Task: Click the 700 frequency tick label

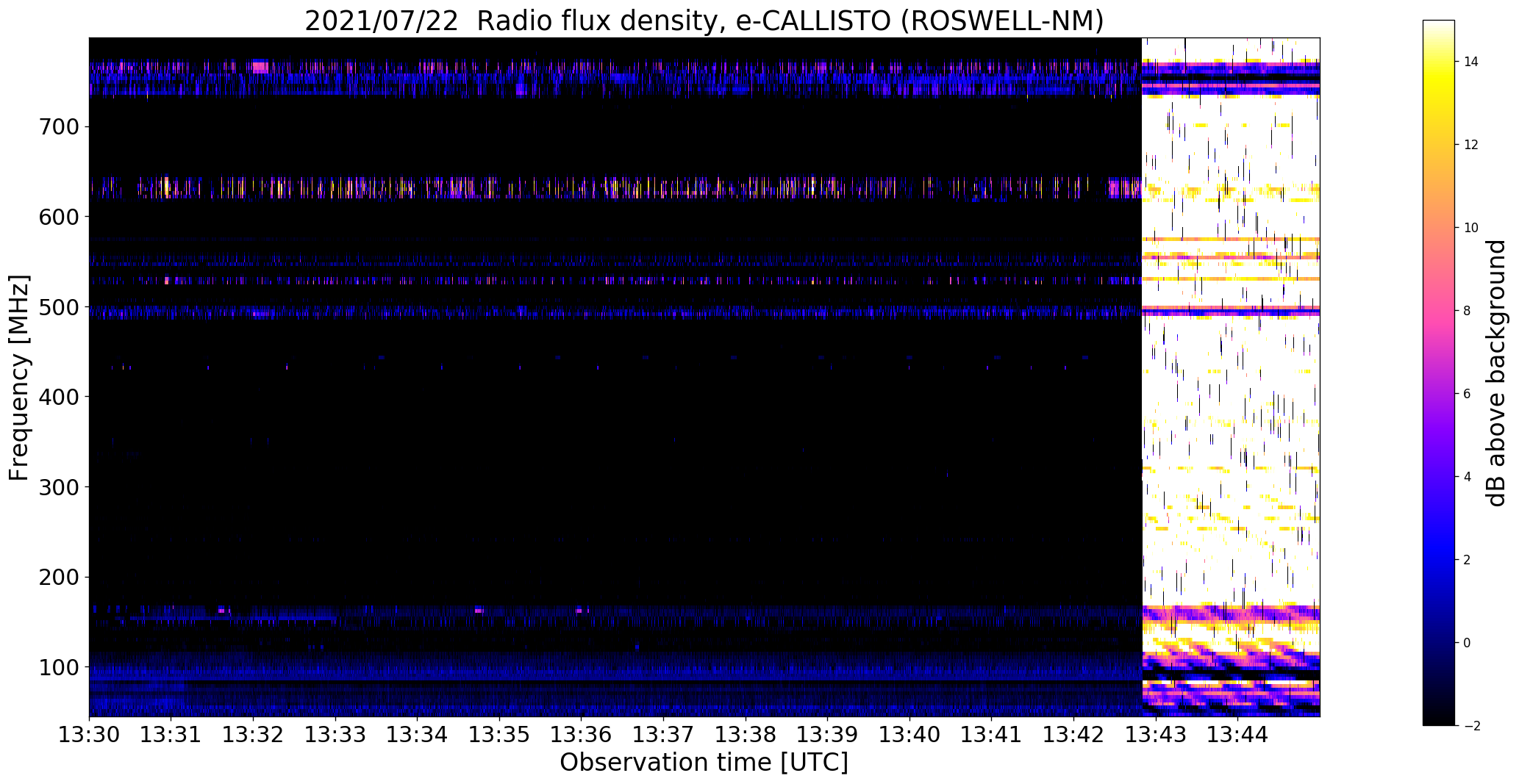Action: tap(57, 127)
